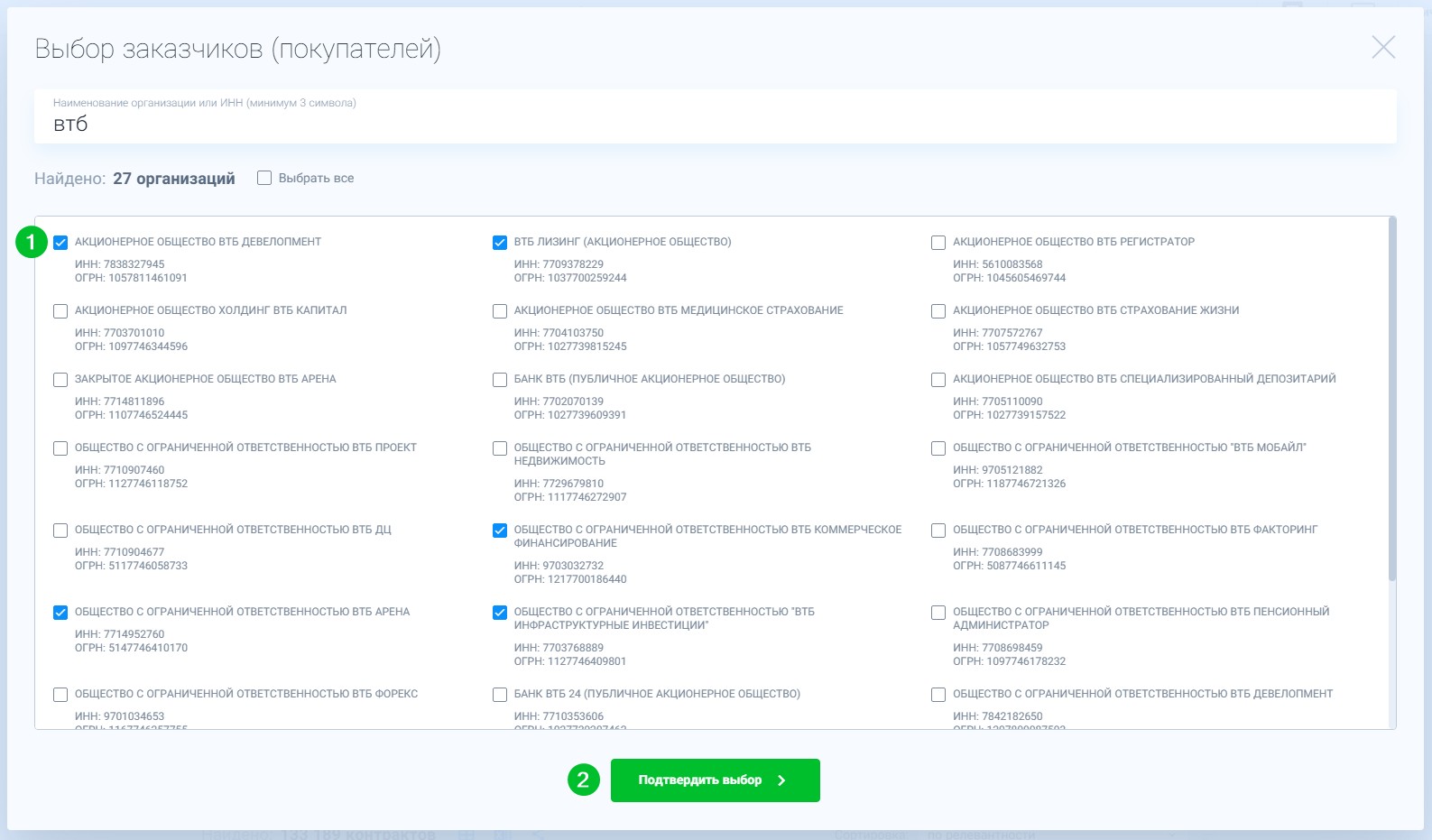Image resolution: width=1432 pixels, height=840 pixels.
Task: Click the dialog title 'Выбор заказчиков (покупателей)'
Action: coord(238,49)
